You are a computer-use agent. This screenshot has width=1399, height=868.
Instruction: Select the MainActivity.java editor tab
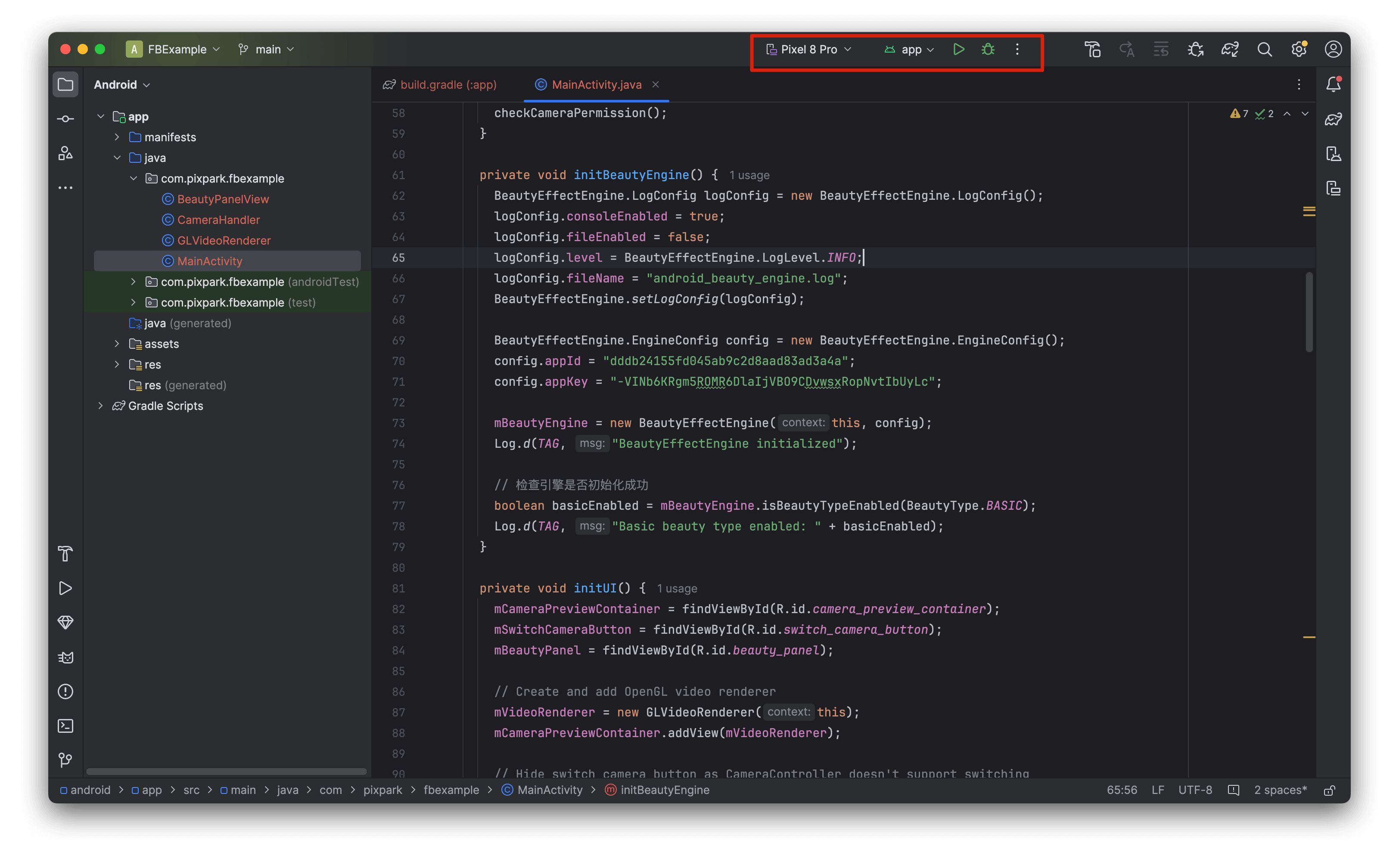[596, 84]
